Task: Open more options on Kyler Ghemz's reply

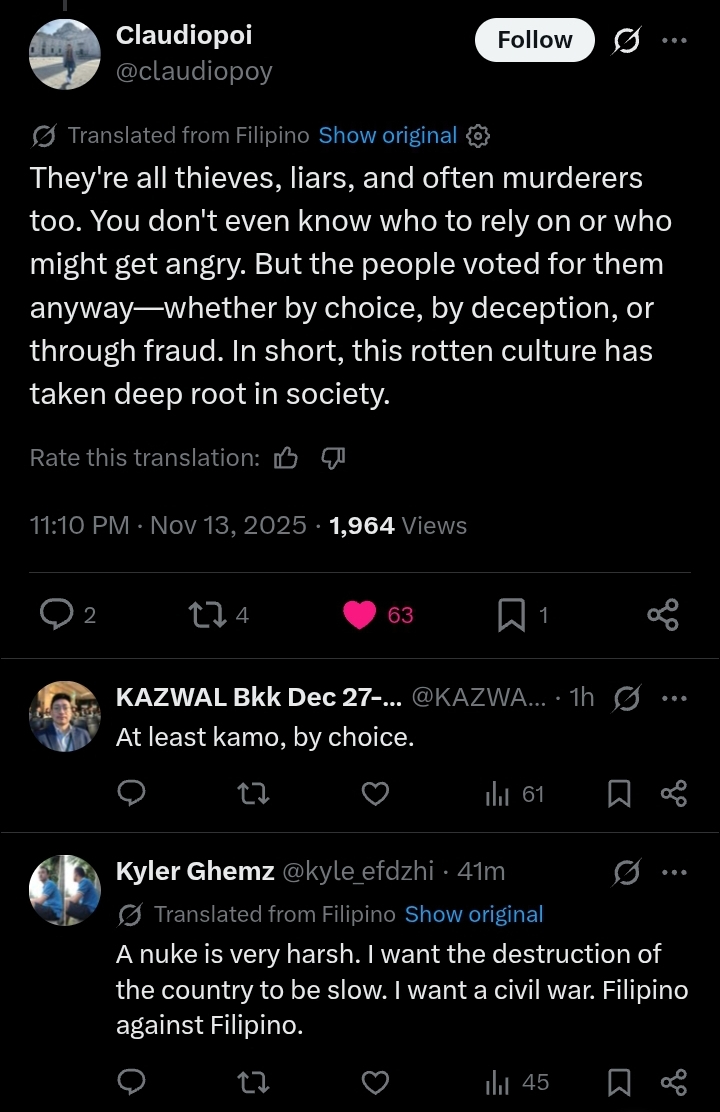Action: tap(675, 872)
